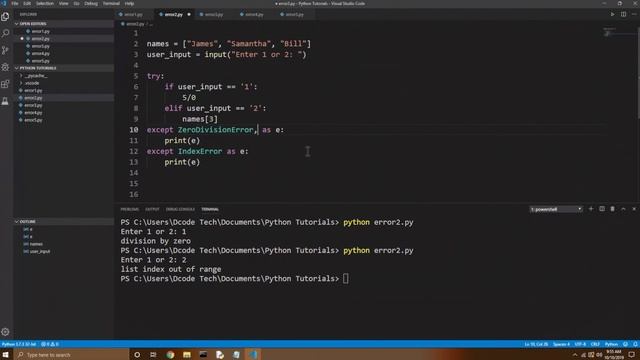Open the Extensions view
This screenshot has width=640, height=360.
click(5, 84)
